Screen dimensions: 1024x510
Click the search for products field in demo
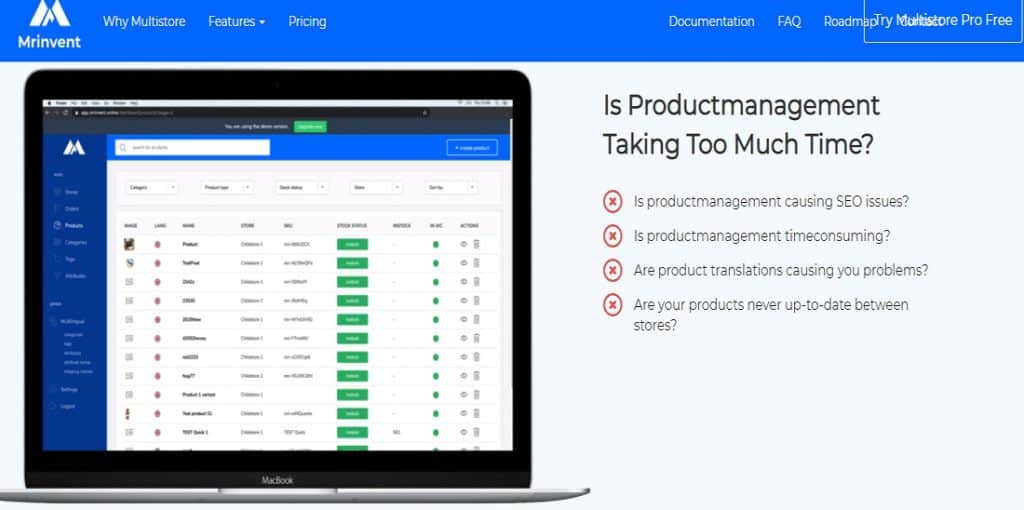pyautogui.click(x=192, y=148)
